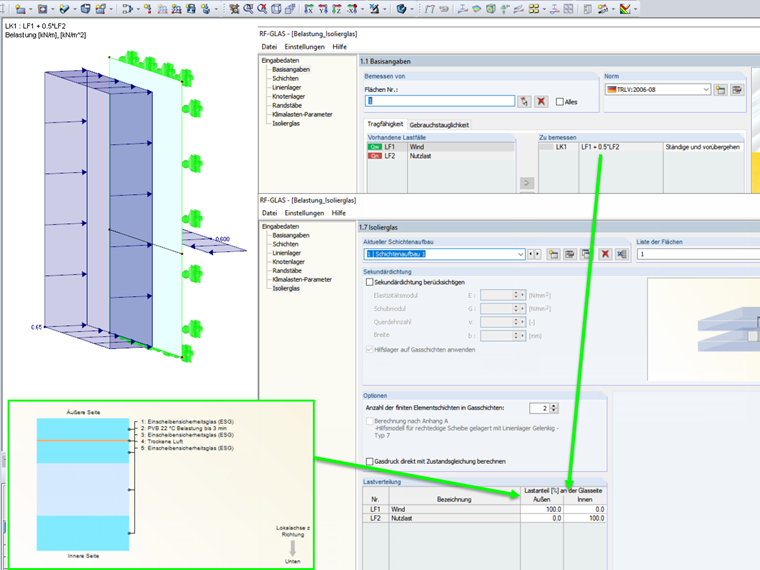Click the view in Z direction toolbar icon
The image size is (760, 570).
(x=336, y=8)
